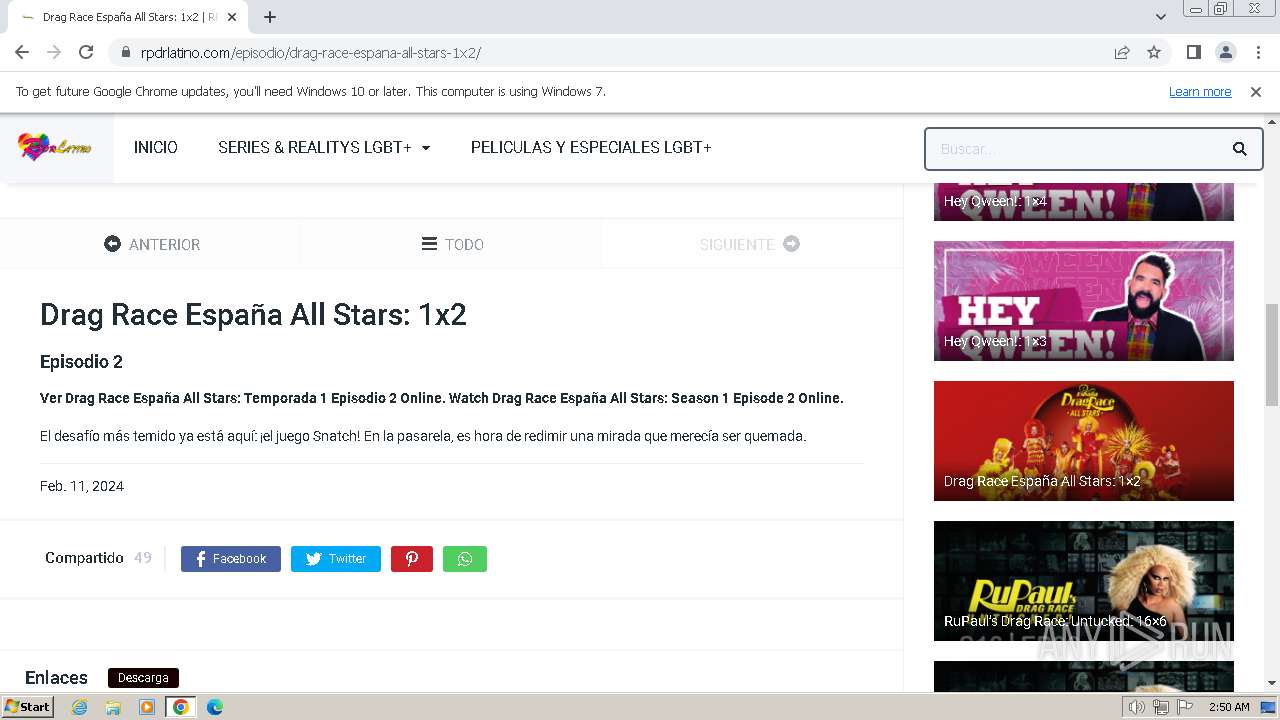Click the address bar URL
Image resolution: width=1280 pixels, height=720 pixels.
tap(311, 52)
